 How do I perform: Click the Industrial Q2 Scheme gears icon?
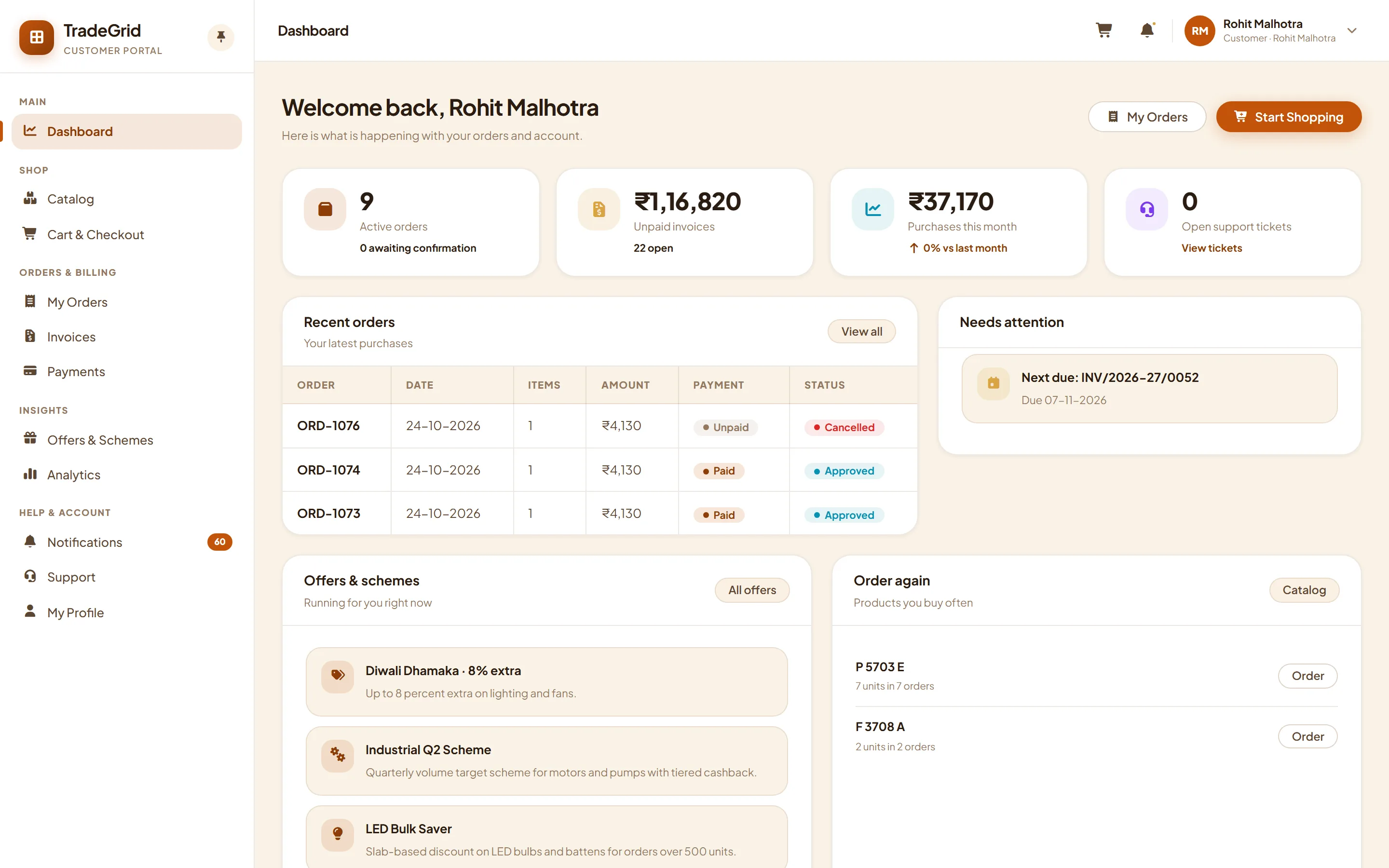338,756
